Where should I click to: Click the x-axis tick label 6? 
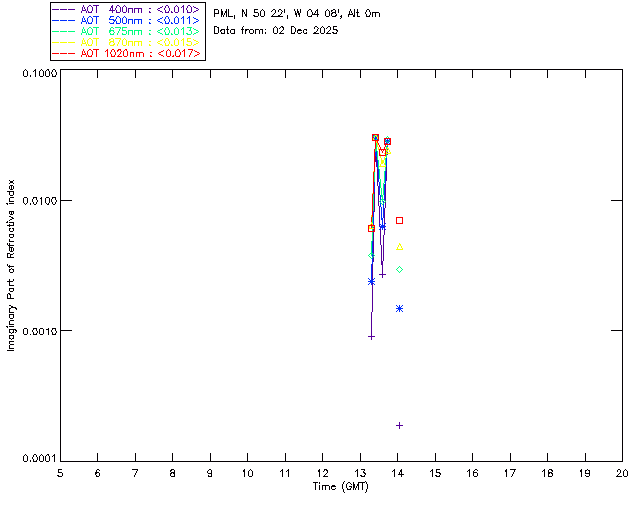pyautogui.click(x=98, y=473)
